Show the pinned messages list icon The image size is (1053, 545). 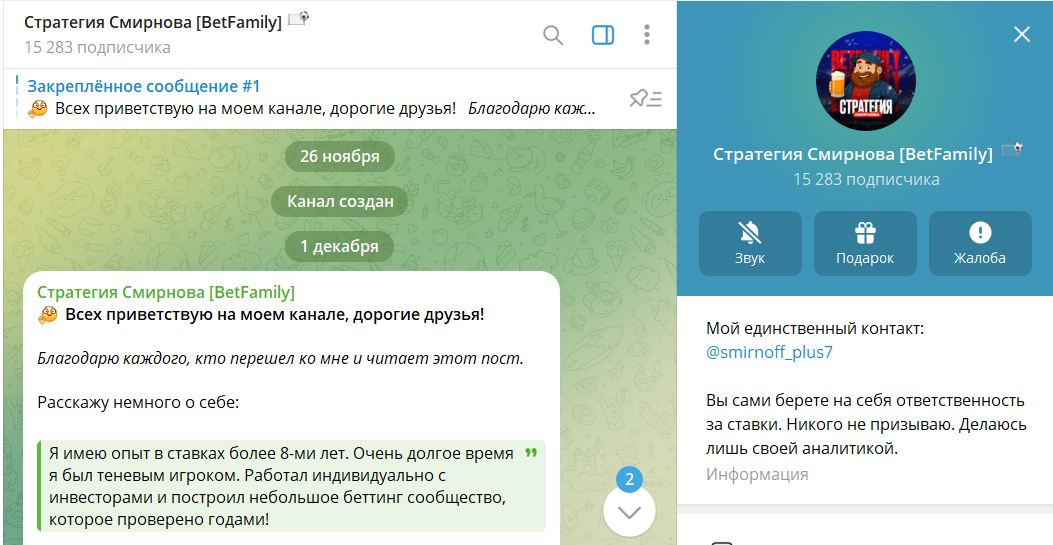click(x=645, y=98)
